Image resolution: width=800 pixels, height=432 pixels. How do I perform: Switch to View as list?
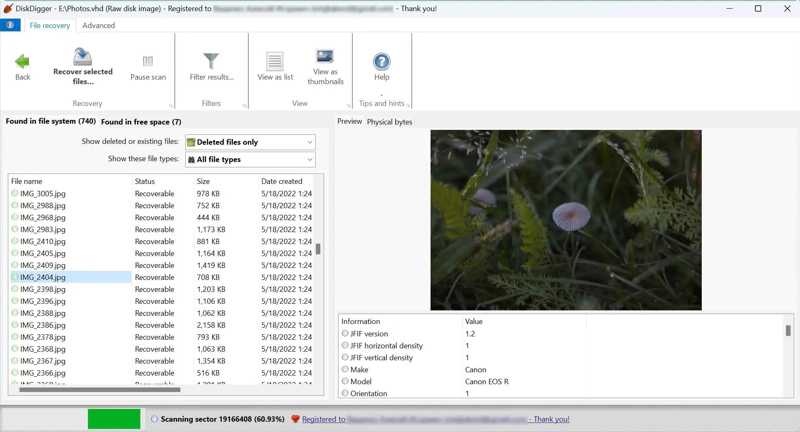(x=275, y=62)
